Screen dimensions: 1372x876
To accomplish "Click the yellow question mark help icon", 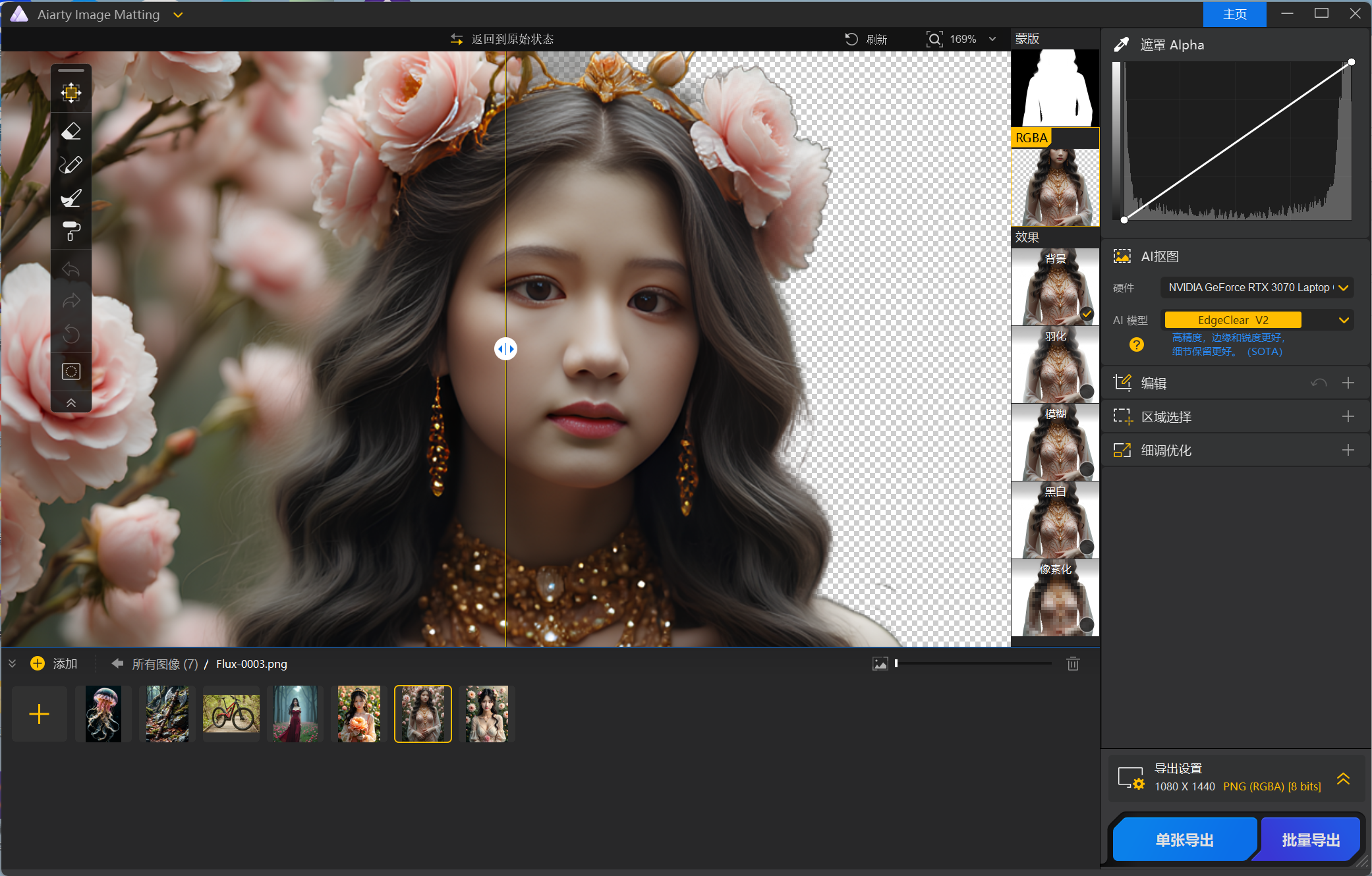I will point(1137,344).
